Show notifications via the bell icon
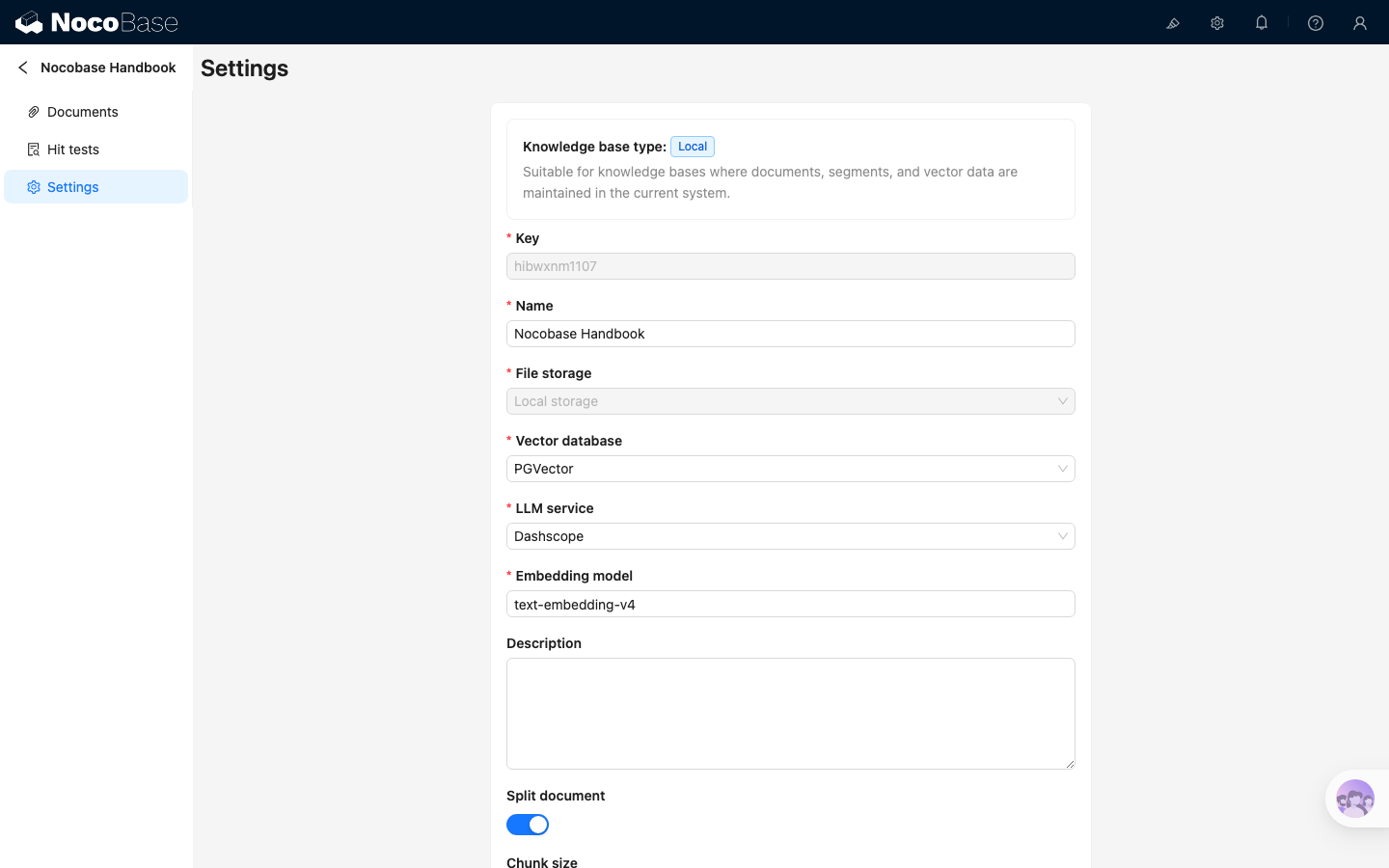1389x868 pixels. (1262, 23)
